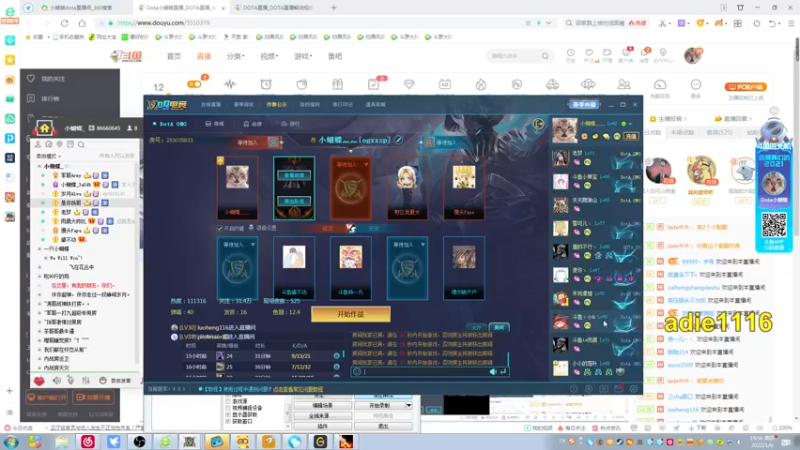Toggle the 开启对键 checkbox under team slots
The image size is (800, 450).
(220, 228)
